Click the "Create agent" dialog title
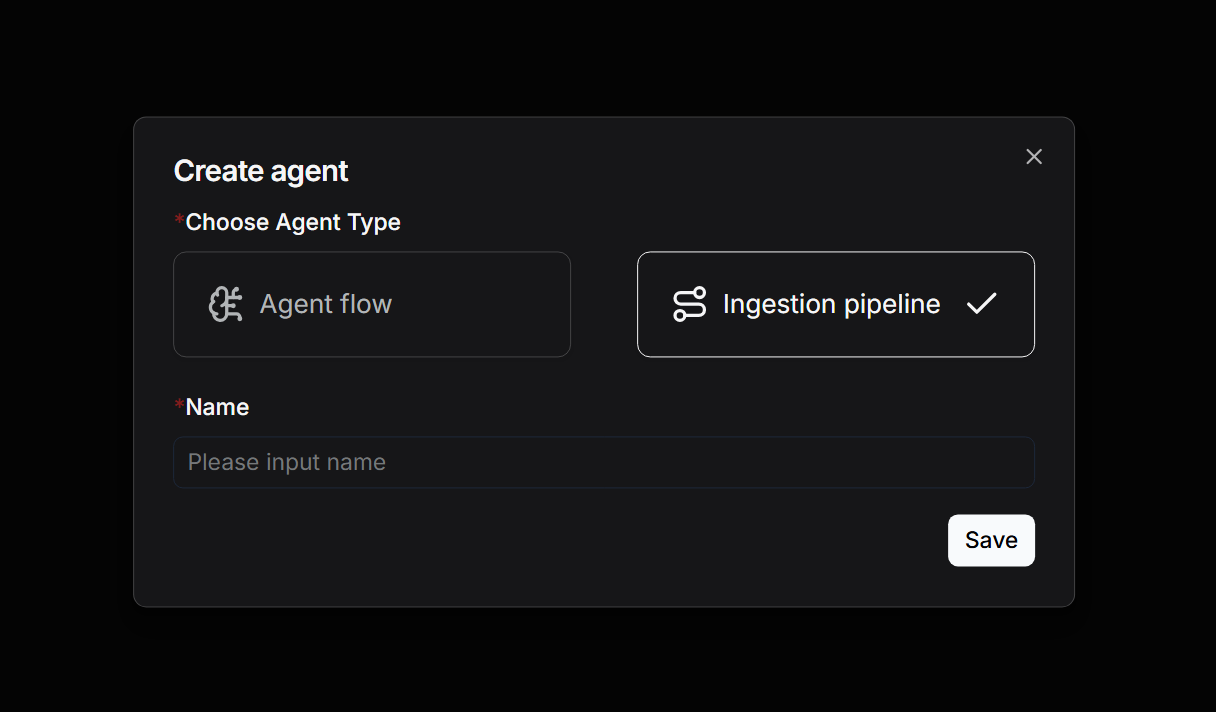Screen dimensions: 1216x712 (x=261, y=171)
